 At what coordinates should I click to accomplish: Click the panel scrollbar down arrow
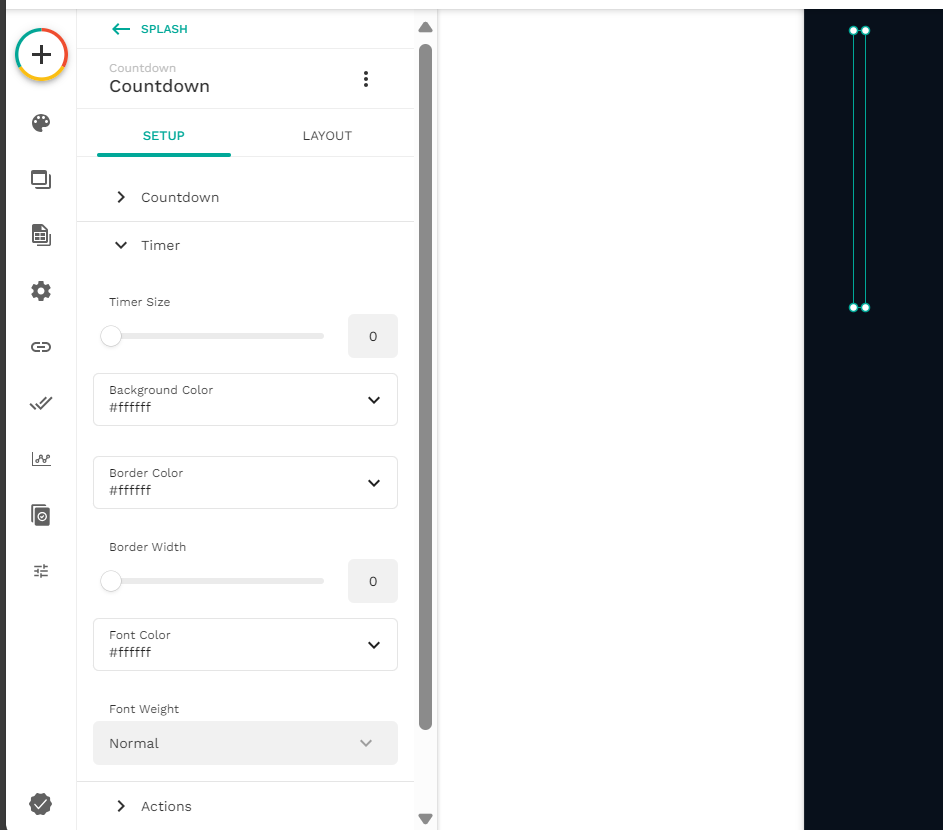coord(425,819)
